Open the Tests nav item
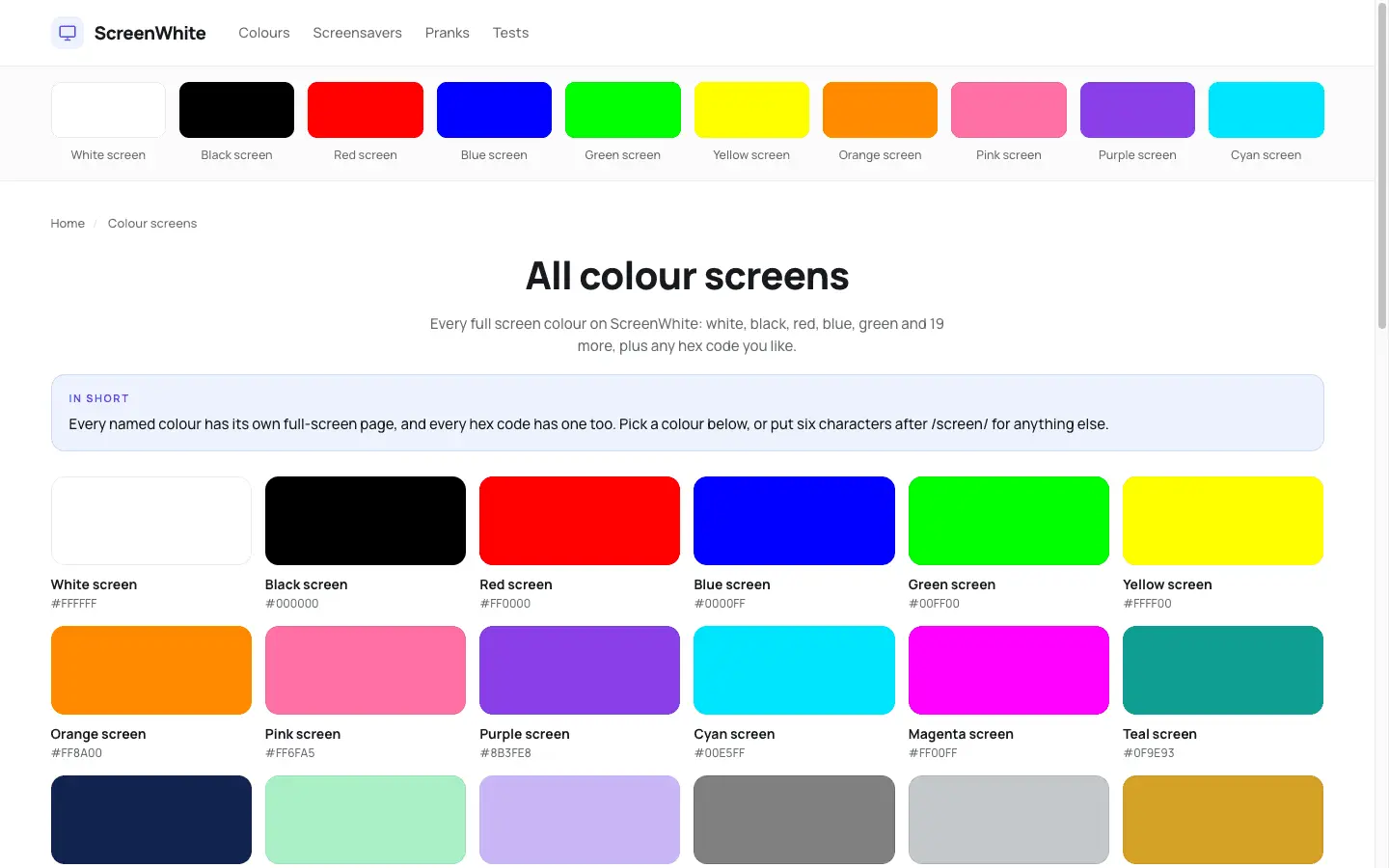 click(x=510, y=33)
